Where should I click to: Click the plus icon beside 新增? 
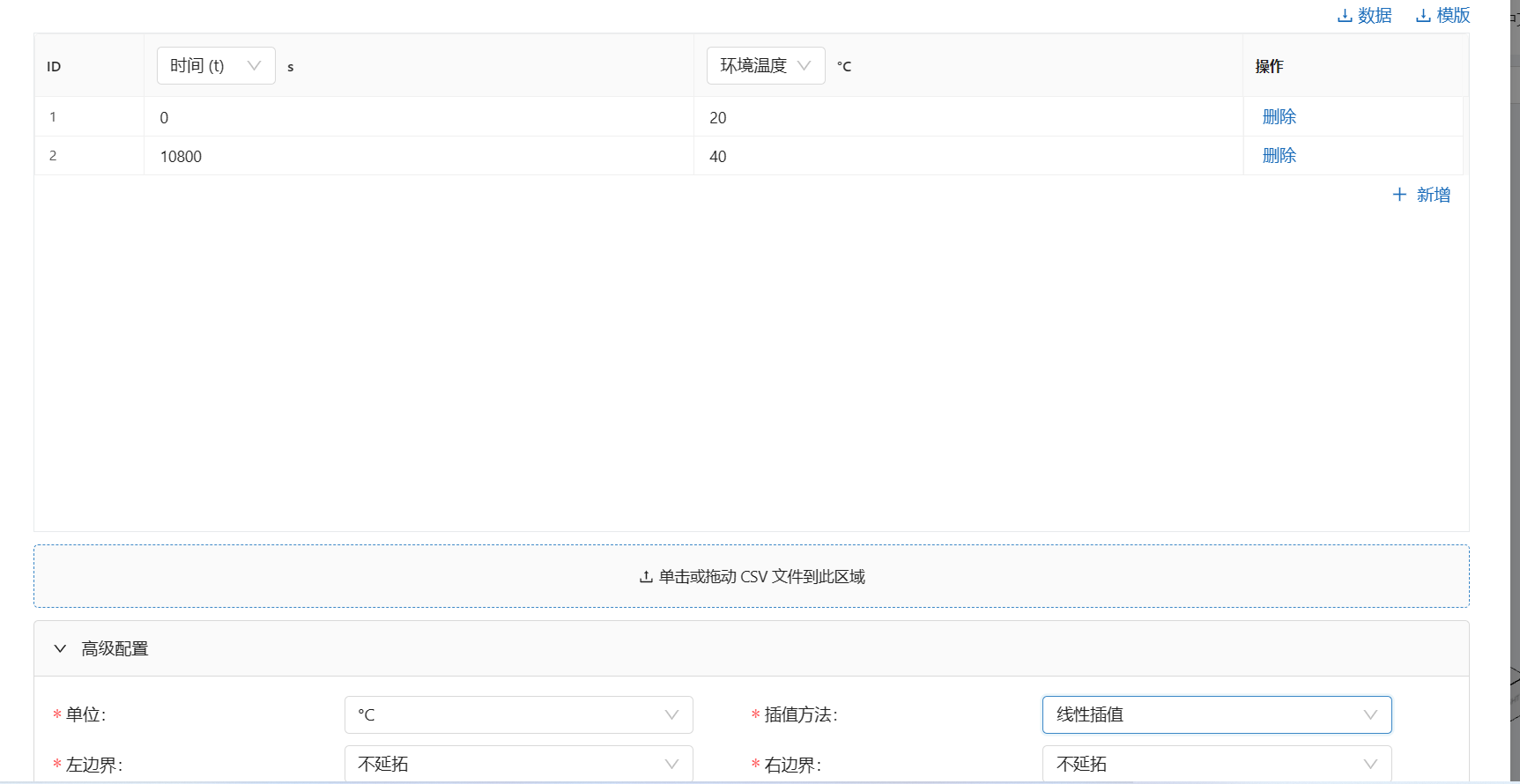[1399, 195]
